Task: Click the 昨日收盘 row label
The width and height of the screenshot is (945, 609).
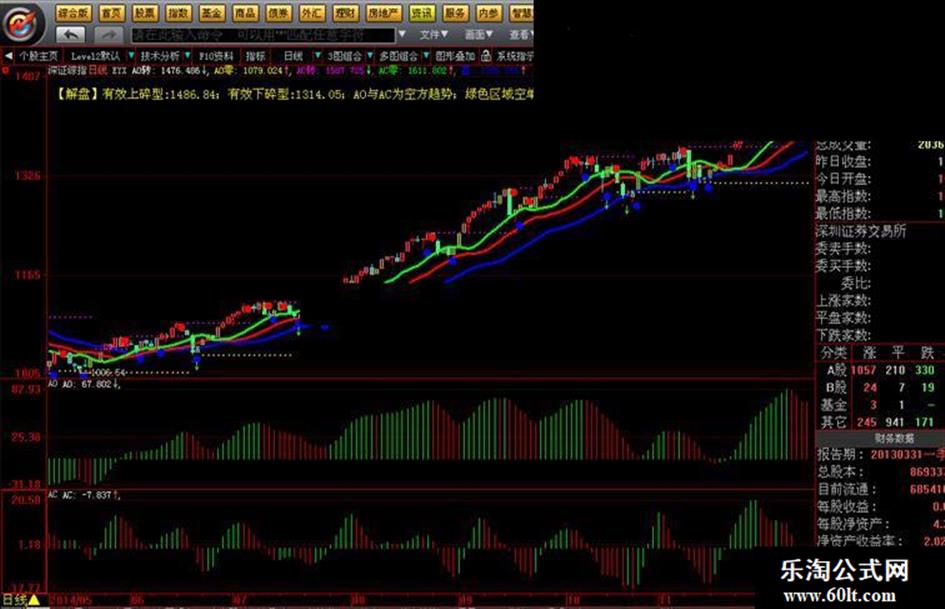Action: point(844,162)
